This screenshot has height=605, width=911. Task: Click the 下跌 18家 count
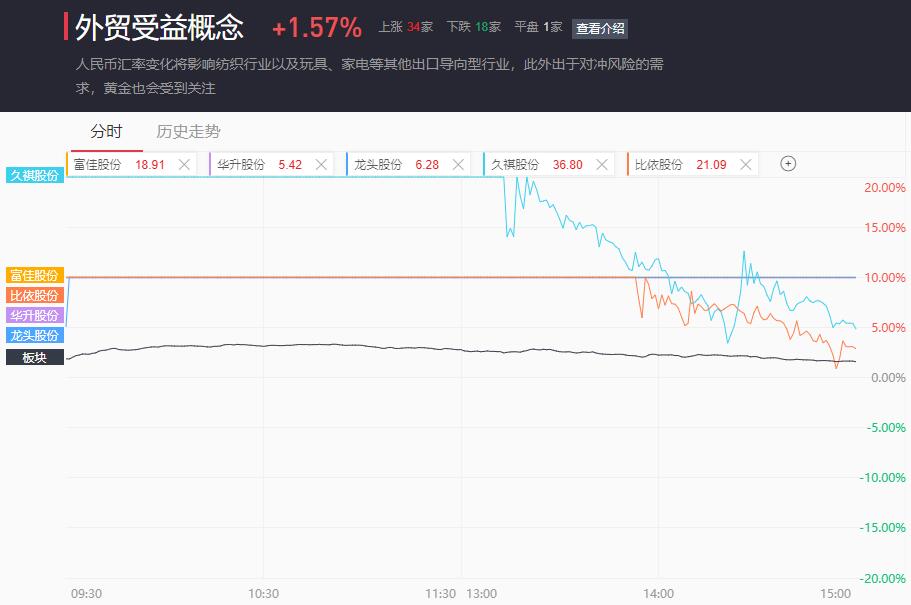474,27
